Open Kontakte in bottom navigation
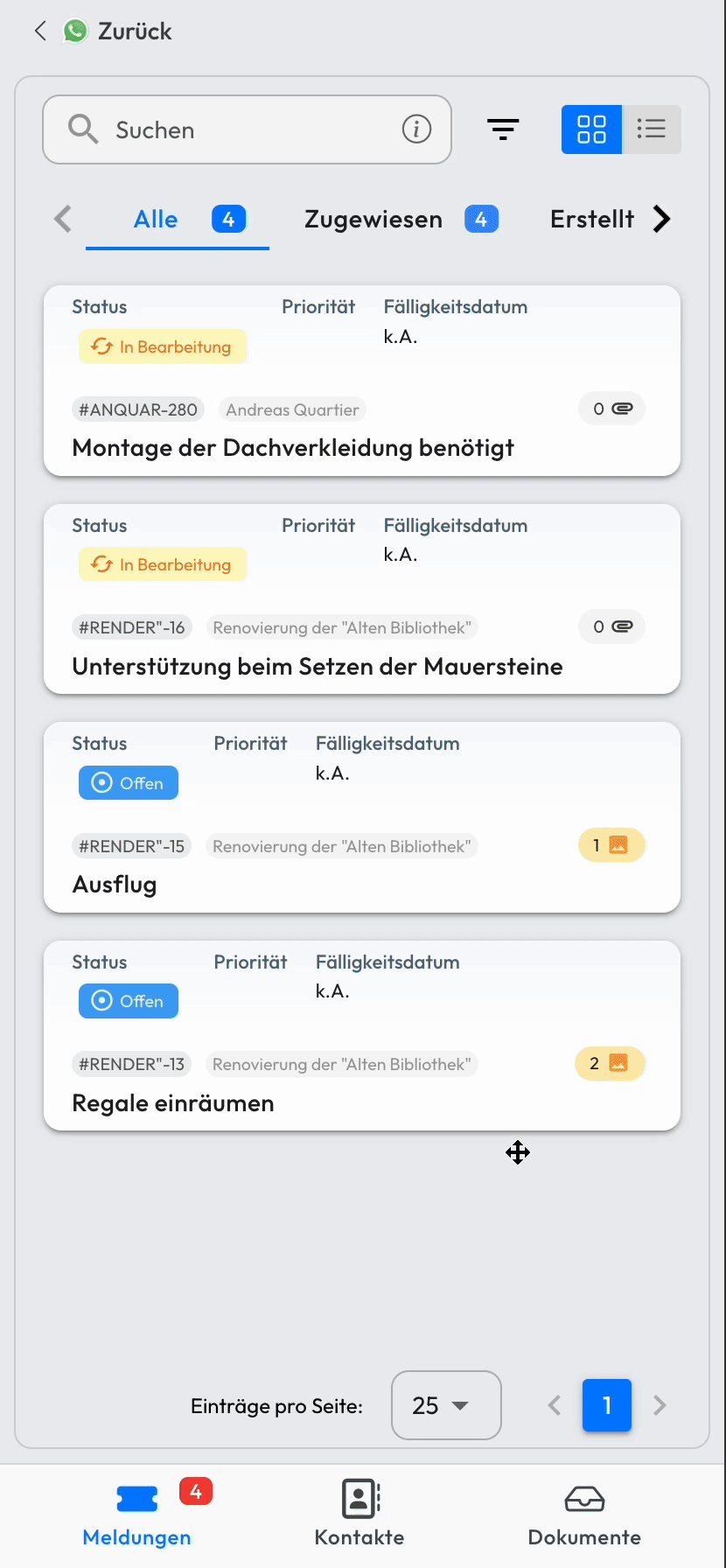726x1568 pixels. click(x=360, y=1514)
